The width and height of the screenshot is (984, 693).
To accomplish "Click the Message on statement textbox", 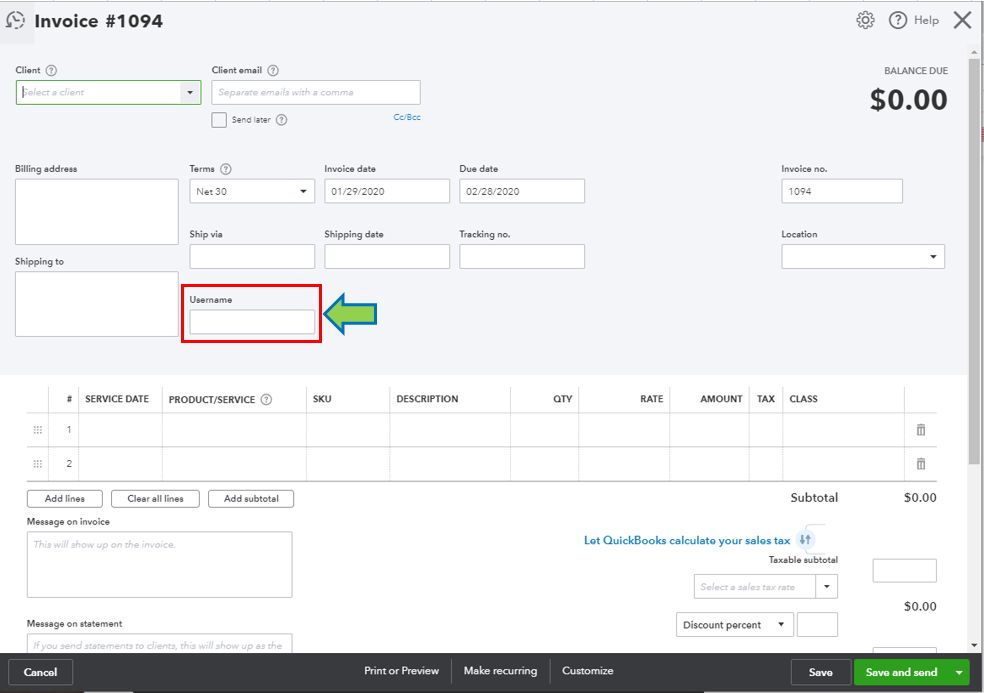I will [159, 643].
